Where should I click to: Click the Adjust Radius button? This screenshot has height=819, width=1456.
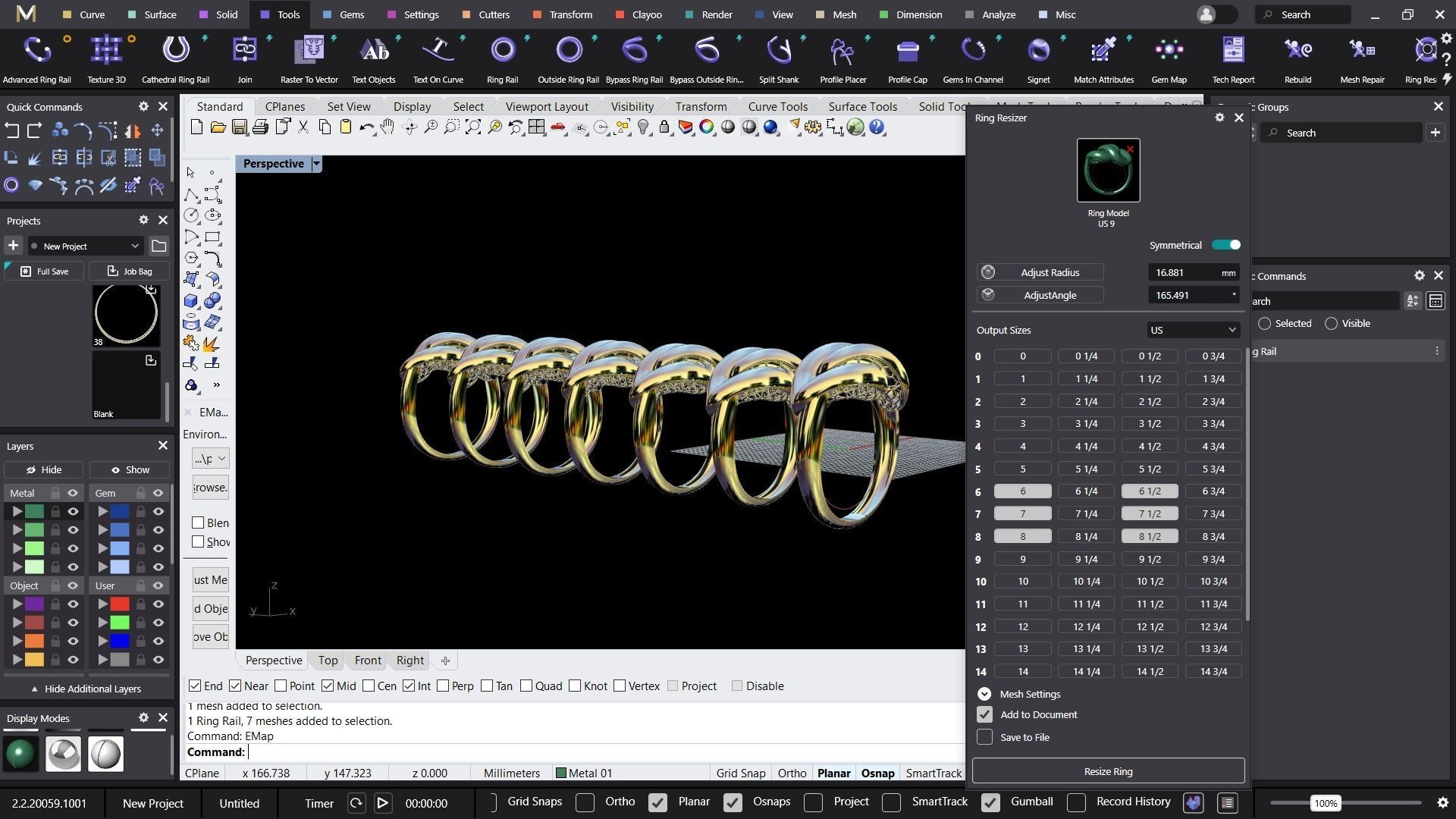pos(1040,272)
